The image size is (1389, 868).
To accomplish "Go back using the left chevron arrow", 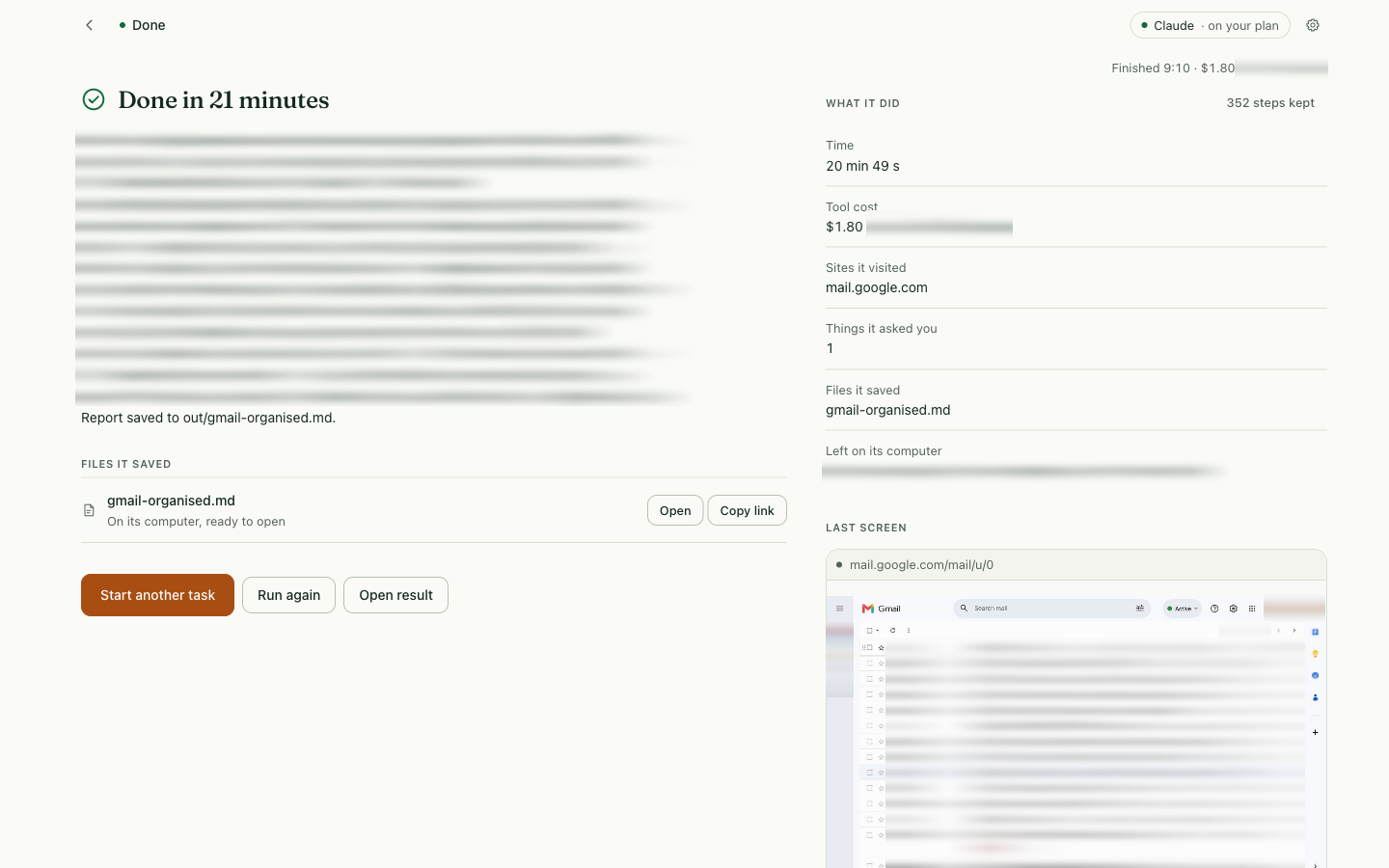I will pyautogui.click(x=90, y=25).
